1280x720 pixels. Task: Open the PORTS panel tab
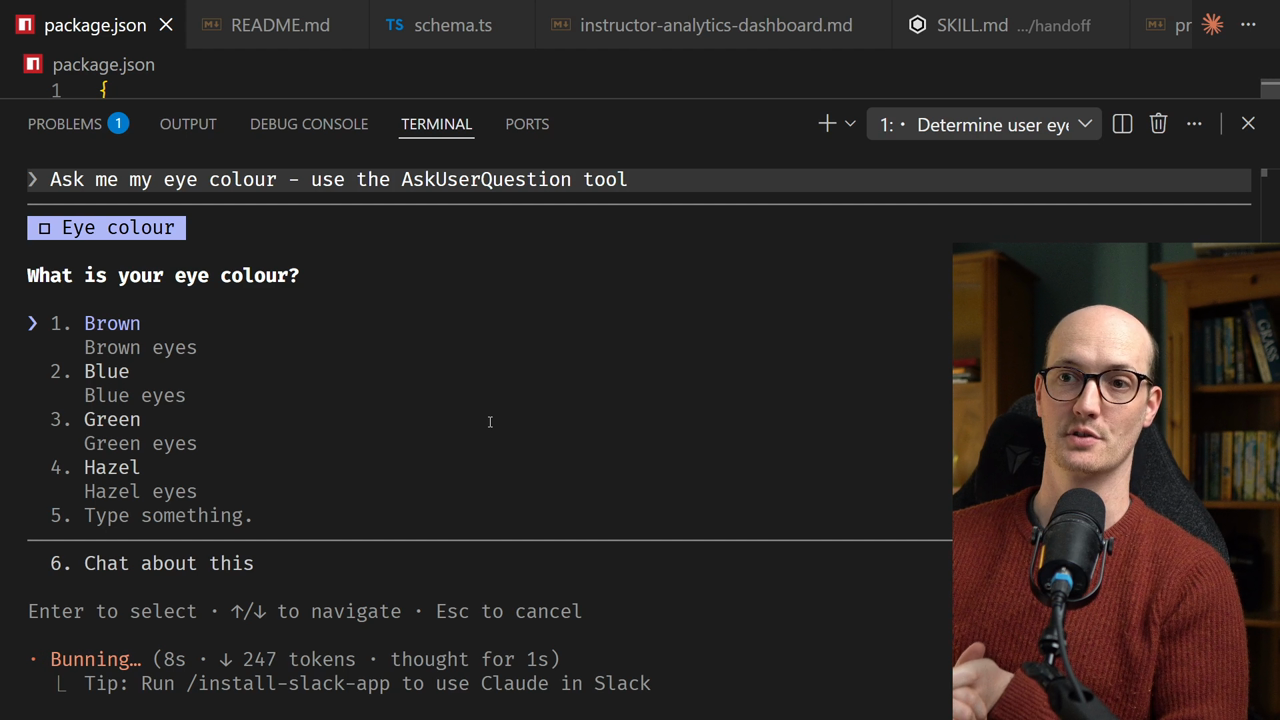pos(527,124)
